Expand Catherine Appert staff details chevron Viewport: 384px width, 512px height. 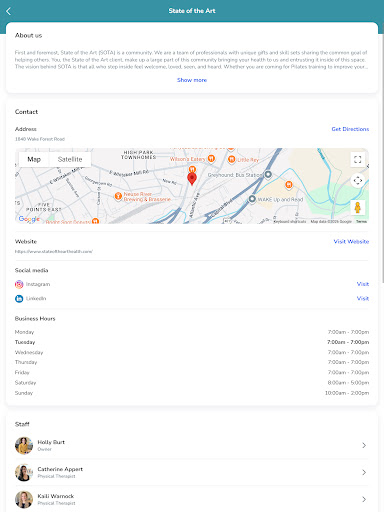pos(364,472)
